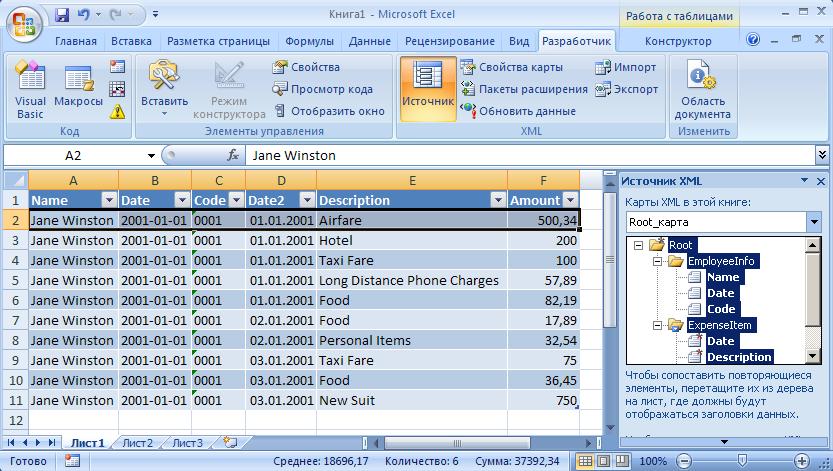Viewport: 833px width, 471px height.
Task: Open the Главная ribbon tab
Action: pos(76,41)
